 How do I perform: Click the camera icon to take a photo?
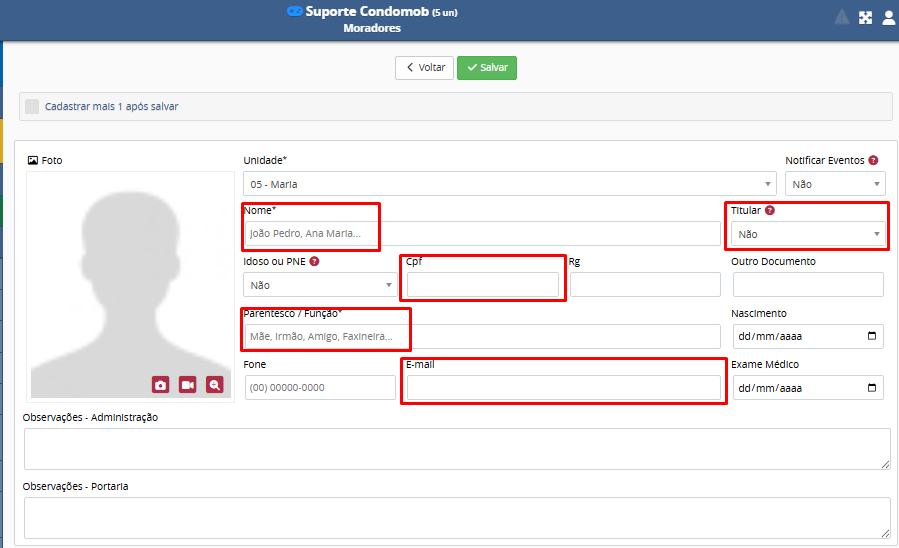click(161, 385)
